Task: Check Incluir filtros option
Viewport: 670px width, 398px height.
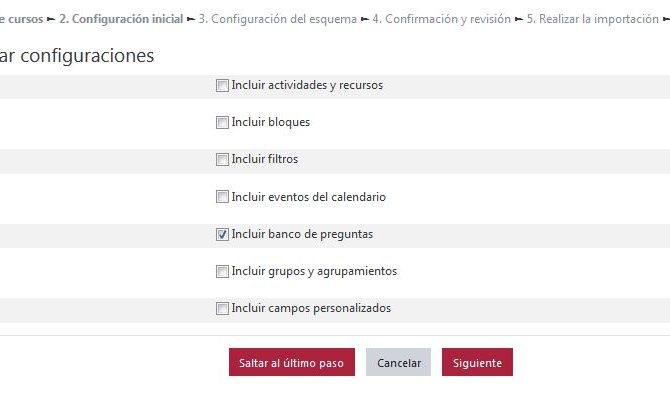Action: tap(222, 159)
